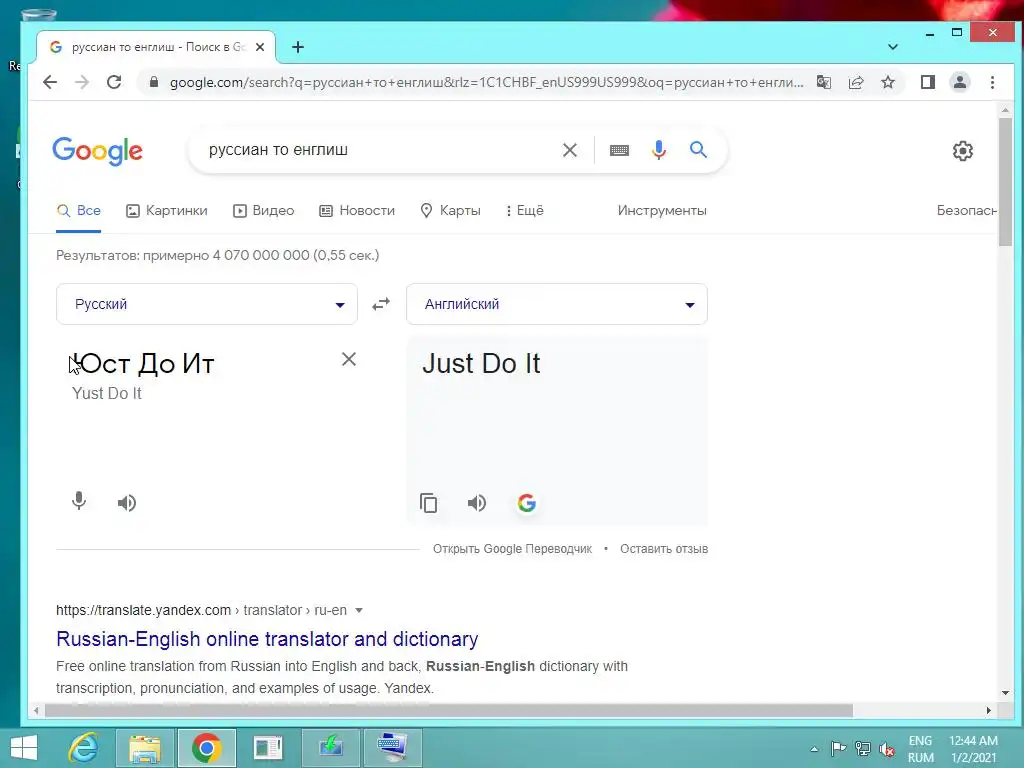Click the Google logo
The height and width of the screenshot is (768, 1024).
click(x=97, y=151)
